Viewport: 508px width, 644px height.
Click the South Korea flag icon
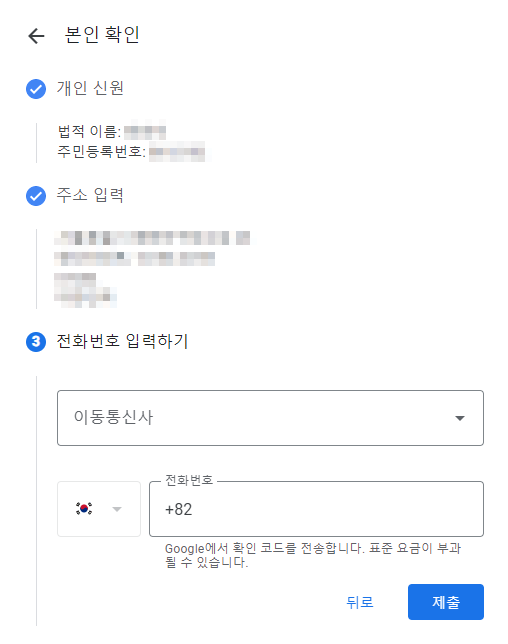click(84, 508)
